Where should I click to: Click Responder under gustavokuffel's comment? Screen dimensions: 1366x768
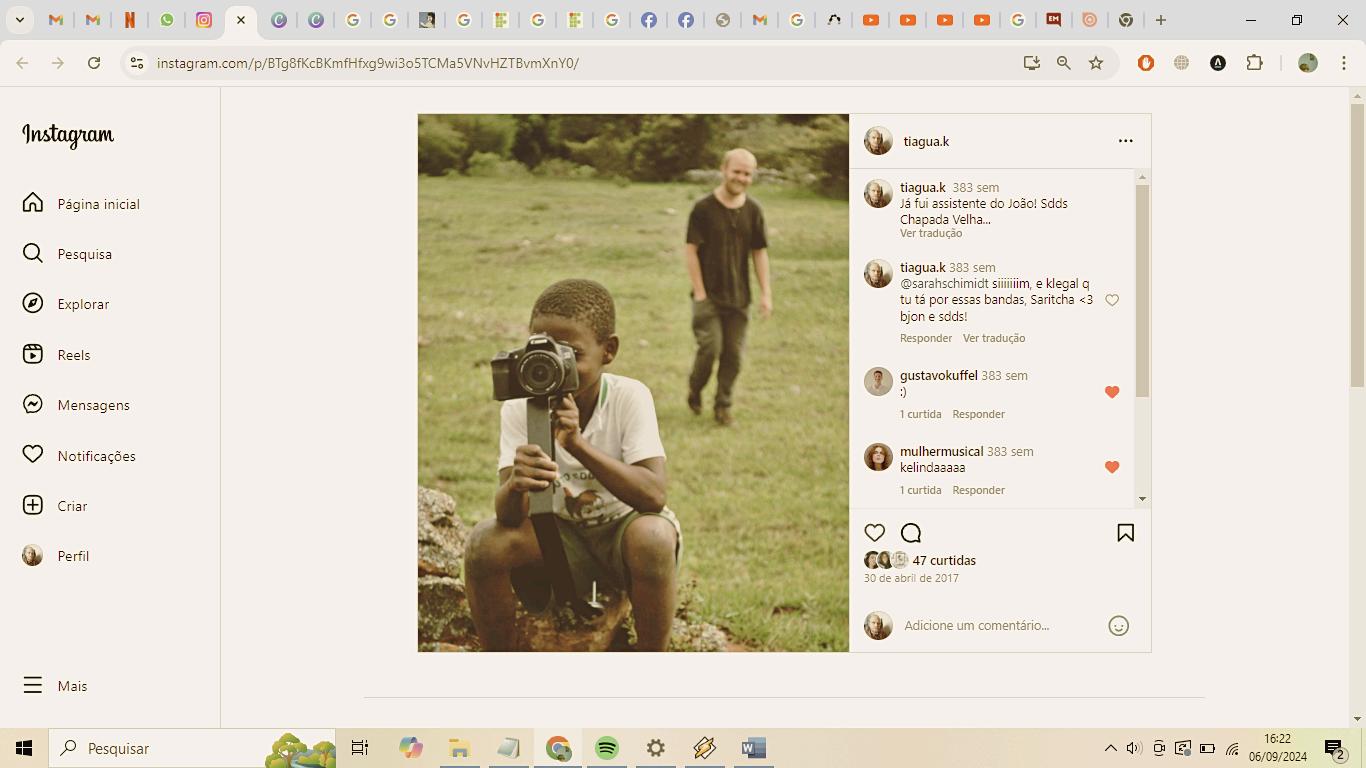(x=978, y=414)
